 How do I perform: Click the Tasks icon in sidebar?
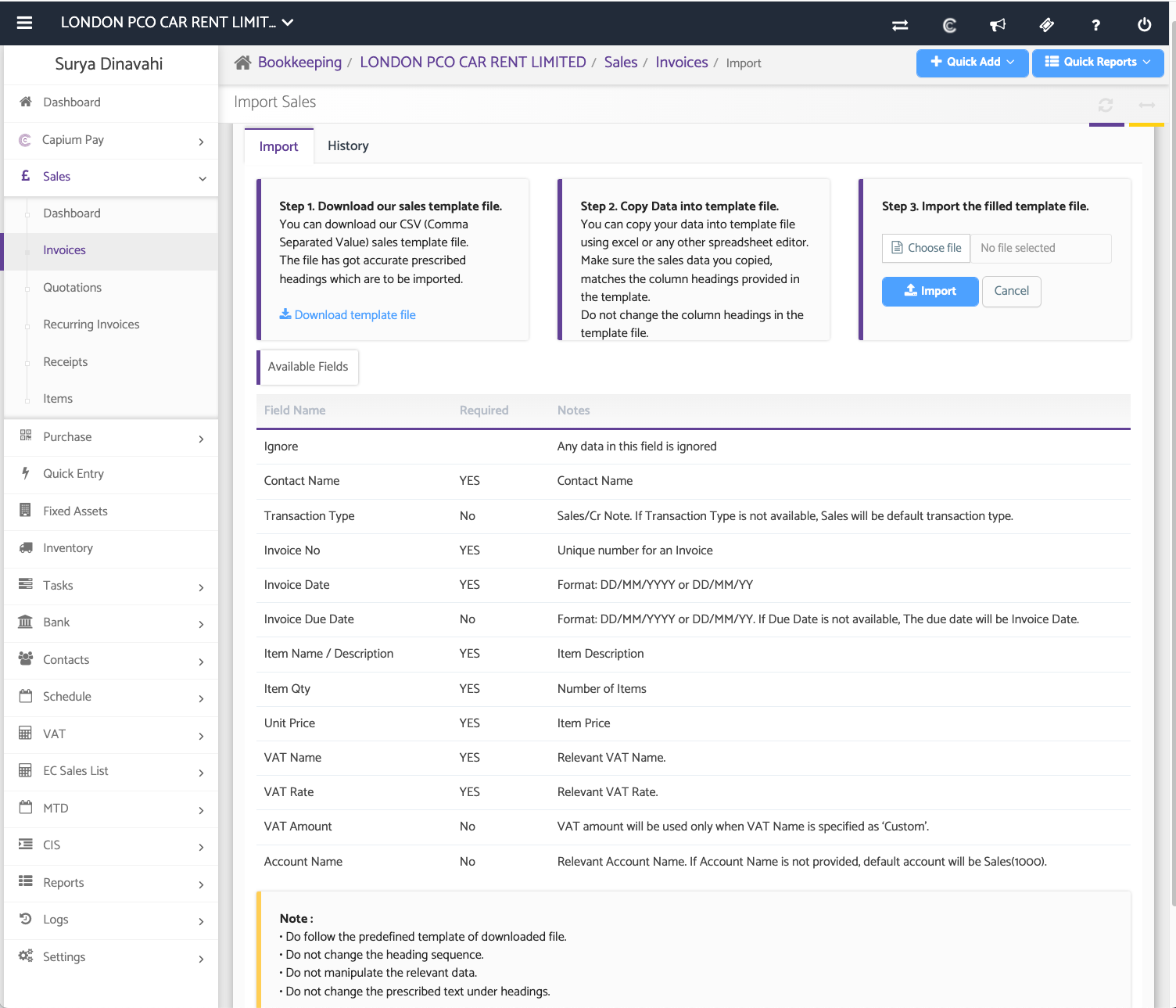click(26, 584)
